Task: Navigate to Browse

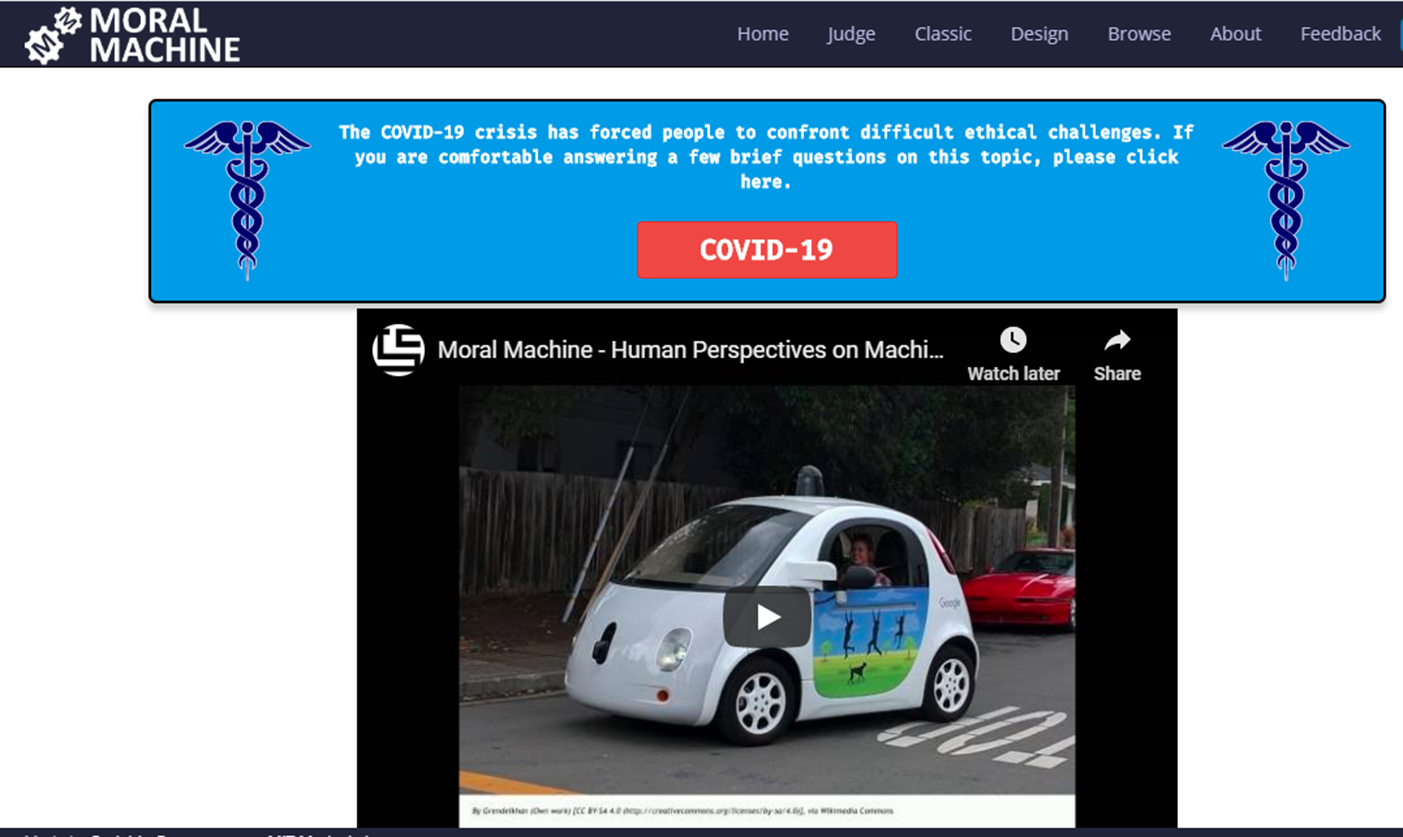Action: (x=1139, y=34)
